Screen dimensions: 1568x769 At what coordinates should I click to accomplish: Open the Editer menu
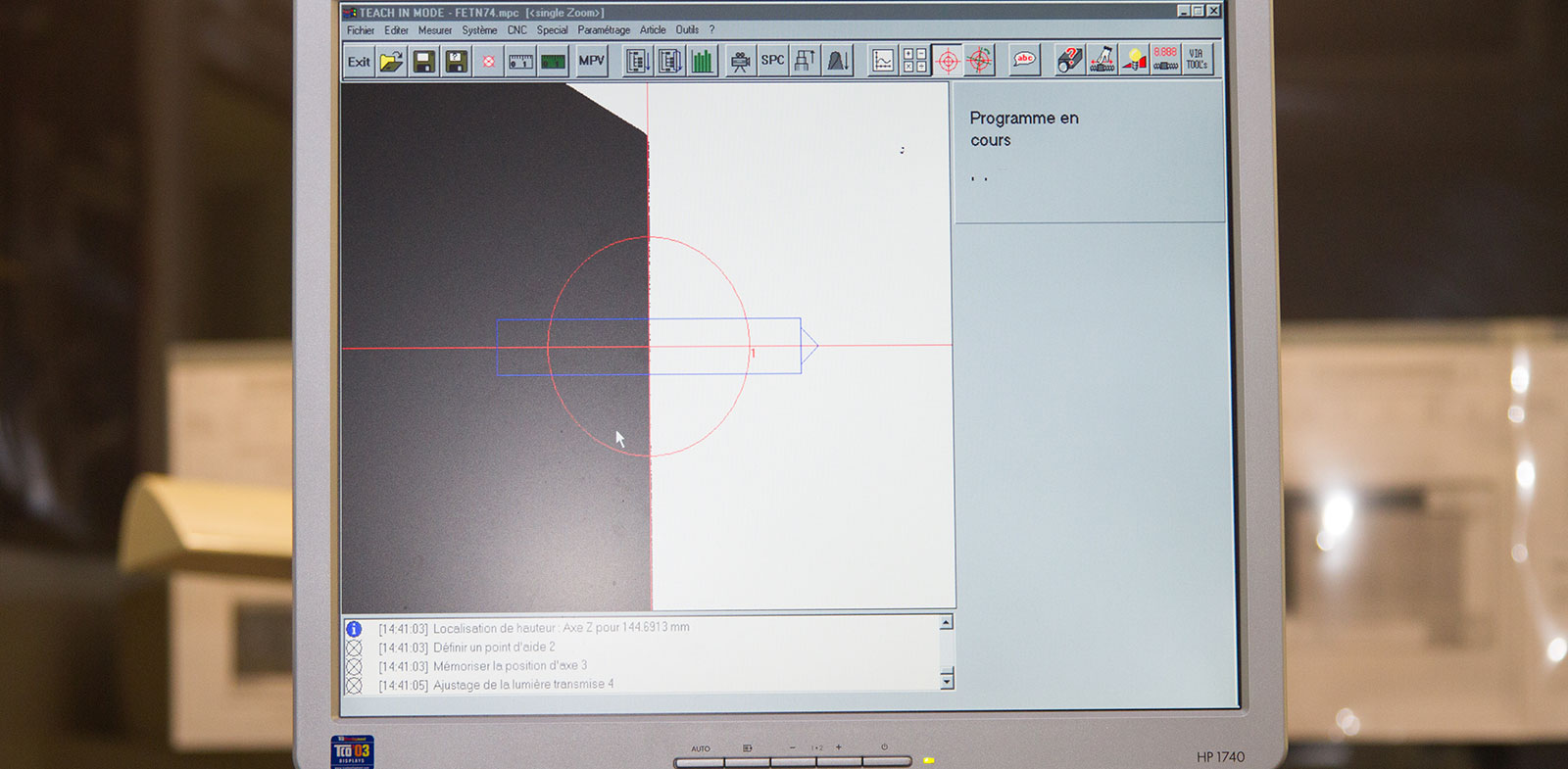point(396,30)
